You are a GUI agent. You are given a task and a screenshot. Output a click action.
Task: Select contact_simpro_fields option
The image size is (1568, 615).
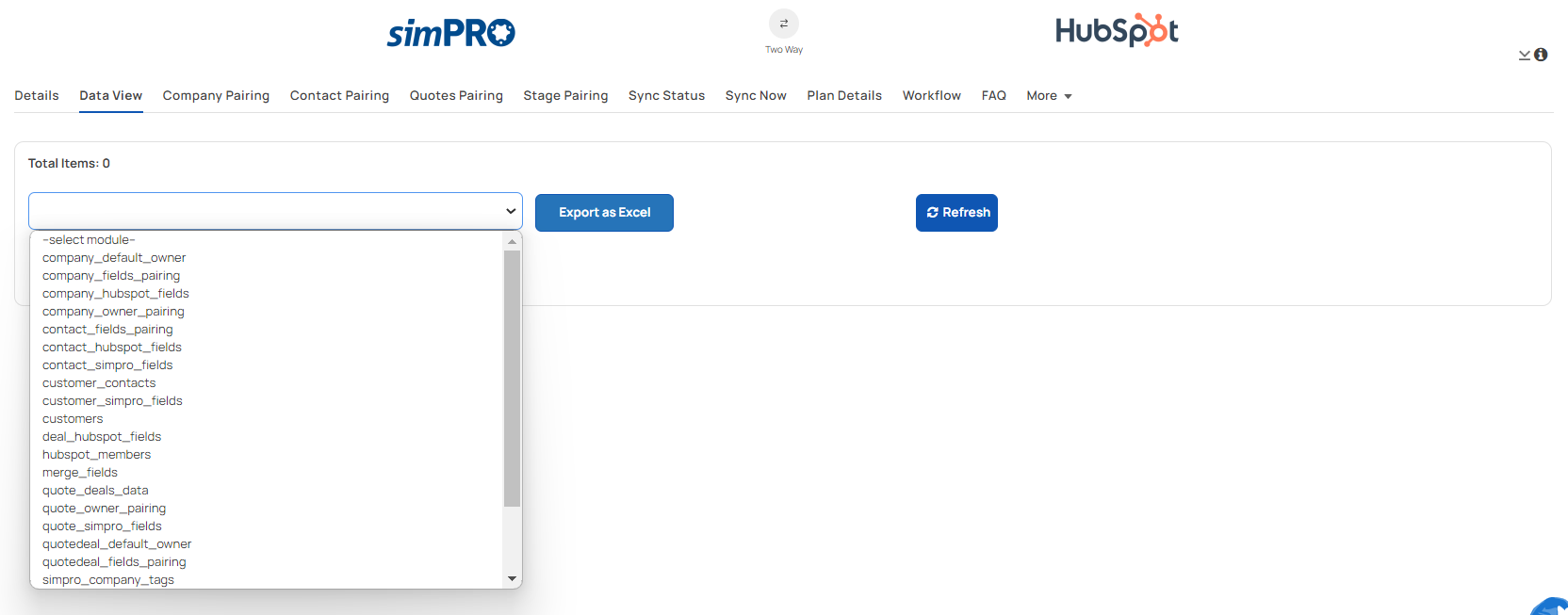point(268,365)
